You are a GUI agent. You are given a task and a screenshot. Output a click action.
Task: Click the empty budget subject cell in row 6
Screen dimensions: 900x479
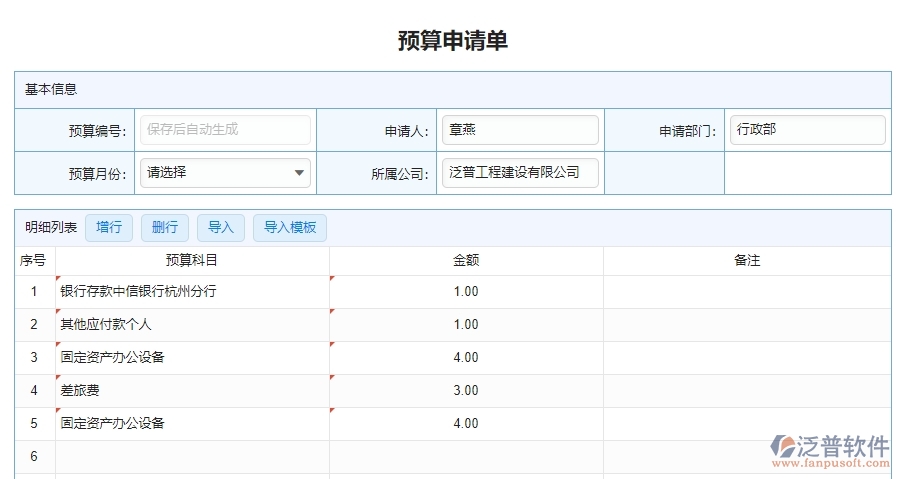click(x=192, y=457)
